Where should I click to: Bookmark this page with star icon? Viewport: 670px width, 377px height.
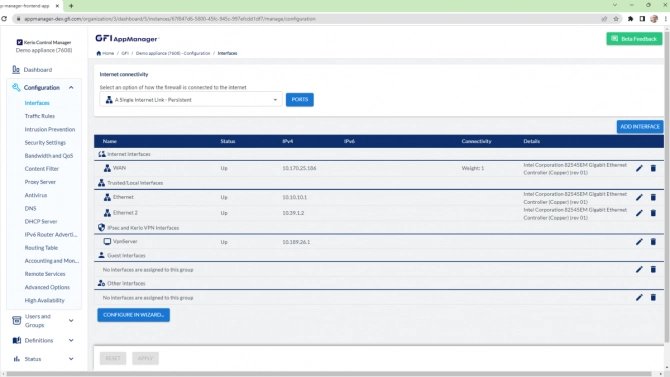616,19
